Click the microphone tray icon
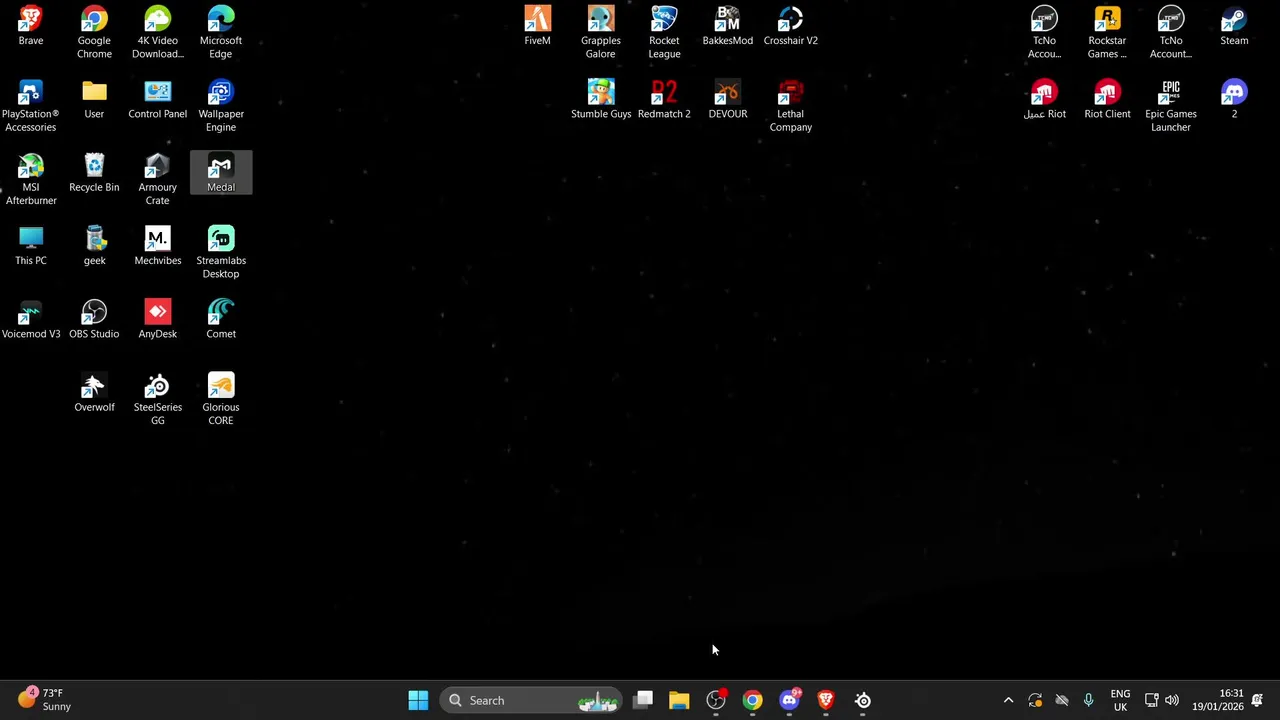The width and height of the screenshot is (1280, 720). click(x=1088, y=700)
